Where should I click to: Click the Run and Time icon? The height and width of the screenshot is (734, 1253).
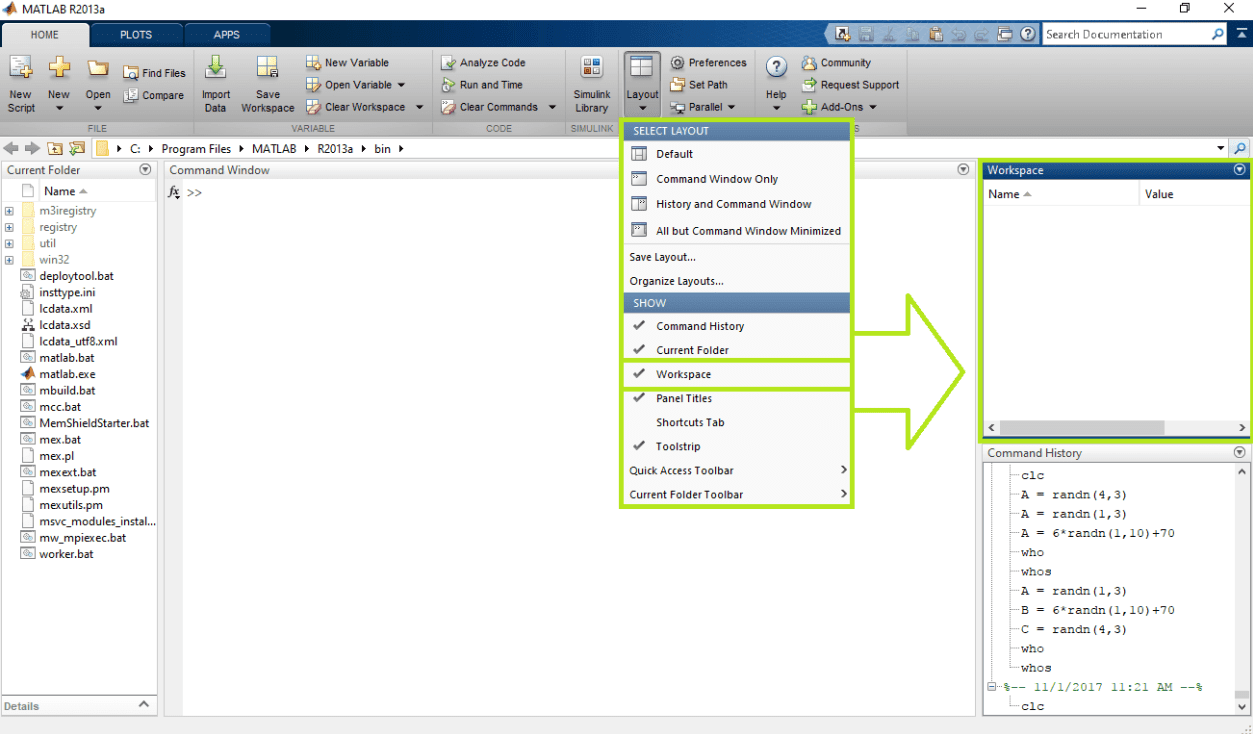point(448,85)
